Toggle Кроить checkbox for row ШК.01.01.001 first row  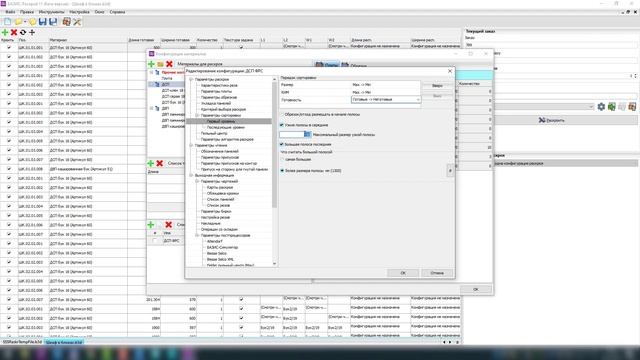pyautogui.click(x=9, y=47)
